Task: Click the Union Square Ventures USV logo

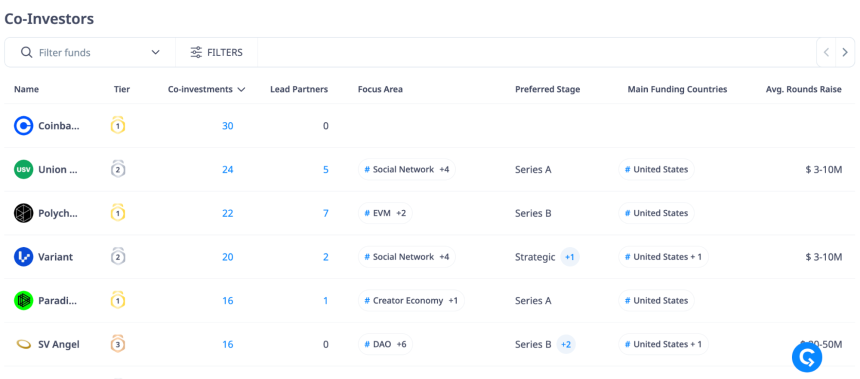Action: click(24, 169)
